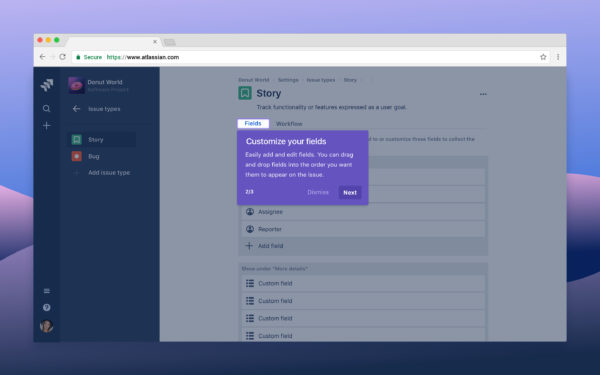The height and width of the screenshot is (375, 600).
Task: Click the Story breadcrumb link
Action: [x=350, y=80]
